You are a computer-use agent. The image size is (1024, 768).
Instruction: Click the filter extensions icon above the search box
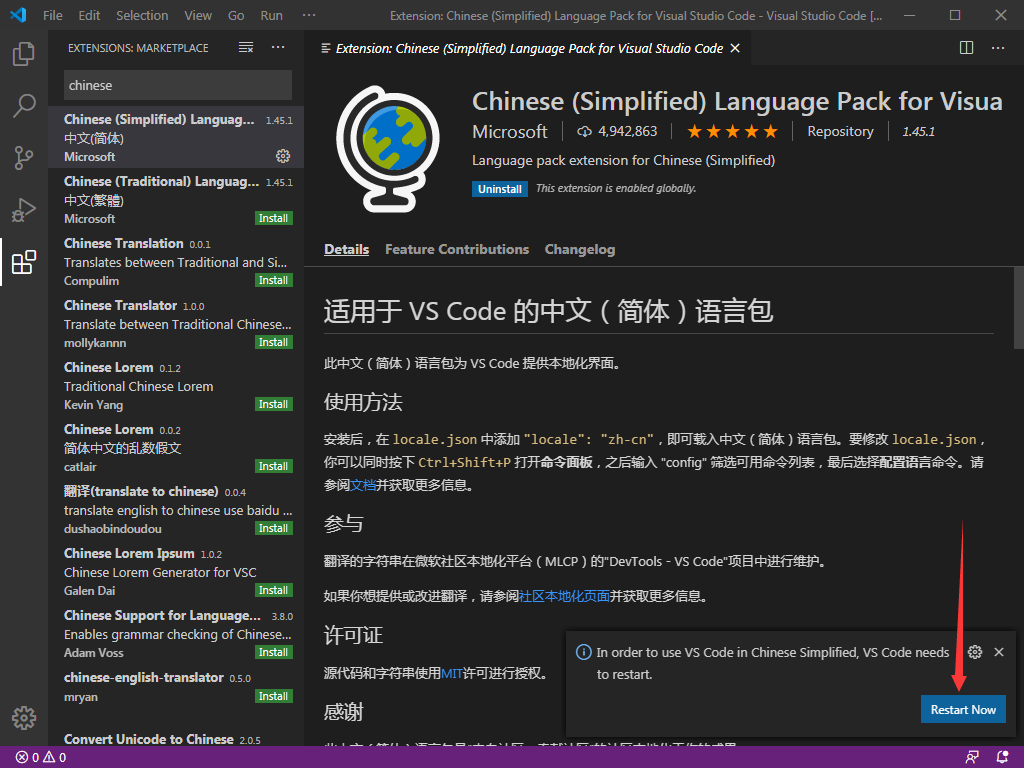point(245,47)
